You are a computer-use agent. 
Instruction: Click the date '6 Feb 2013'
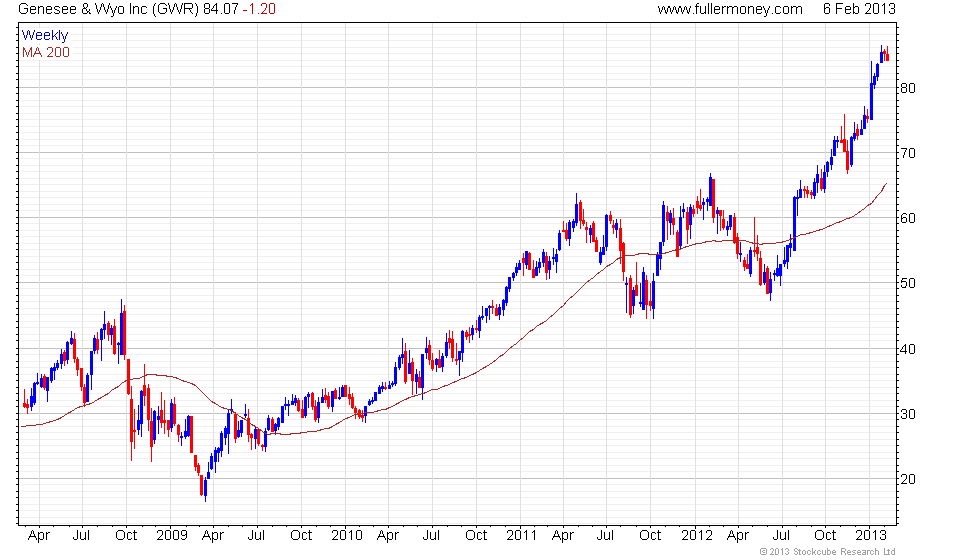[859, 9]
